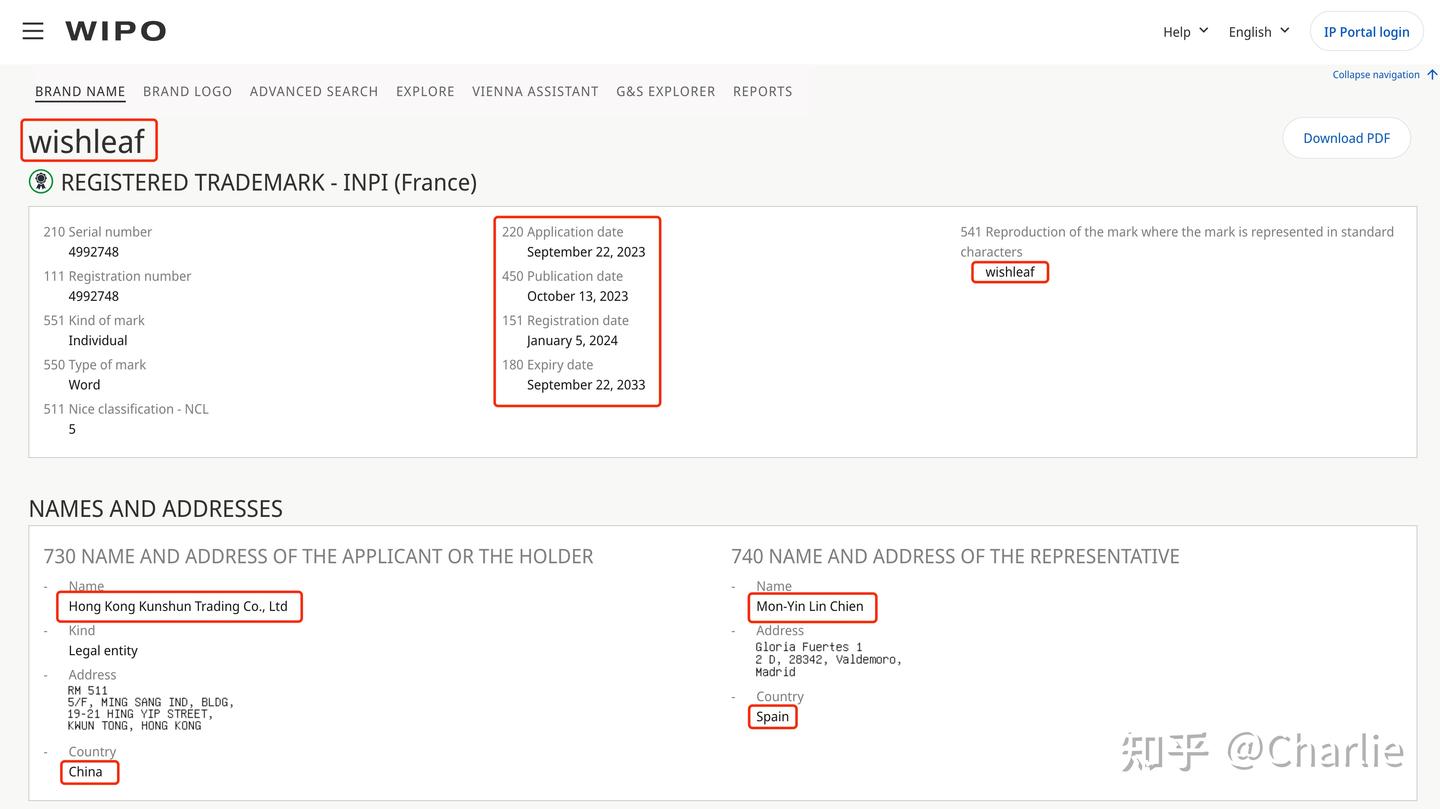Click the 511 Nice classification - NCL label
Image resolution: width=1440 pixels, height=809 pixels.
[126, 409]
